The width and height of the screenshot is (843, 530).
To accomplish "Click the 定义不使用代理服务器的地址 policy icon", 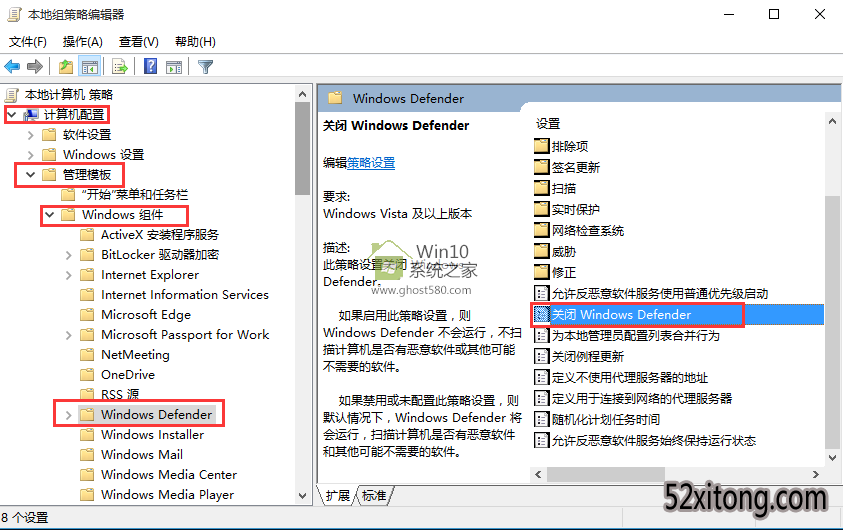I will pyautogui.click(x=541, y=377).
